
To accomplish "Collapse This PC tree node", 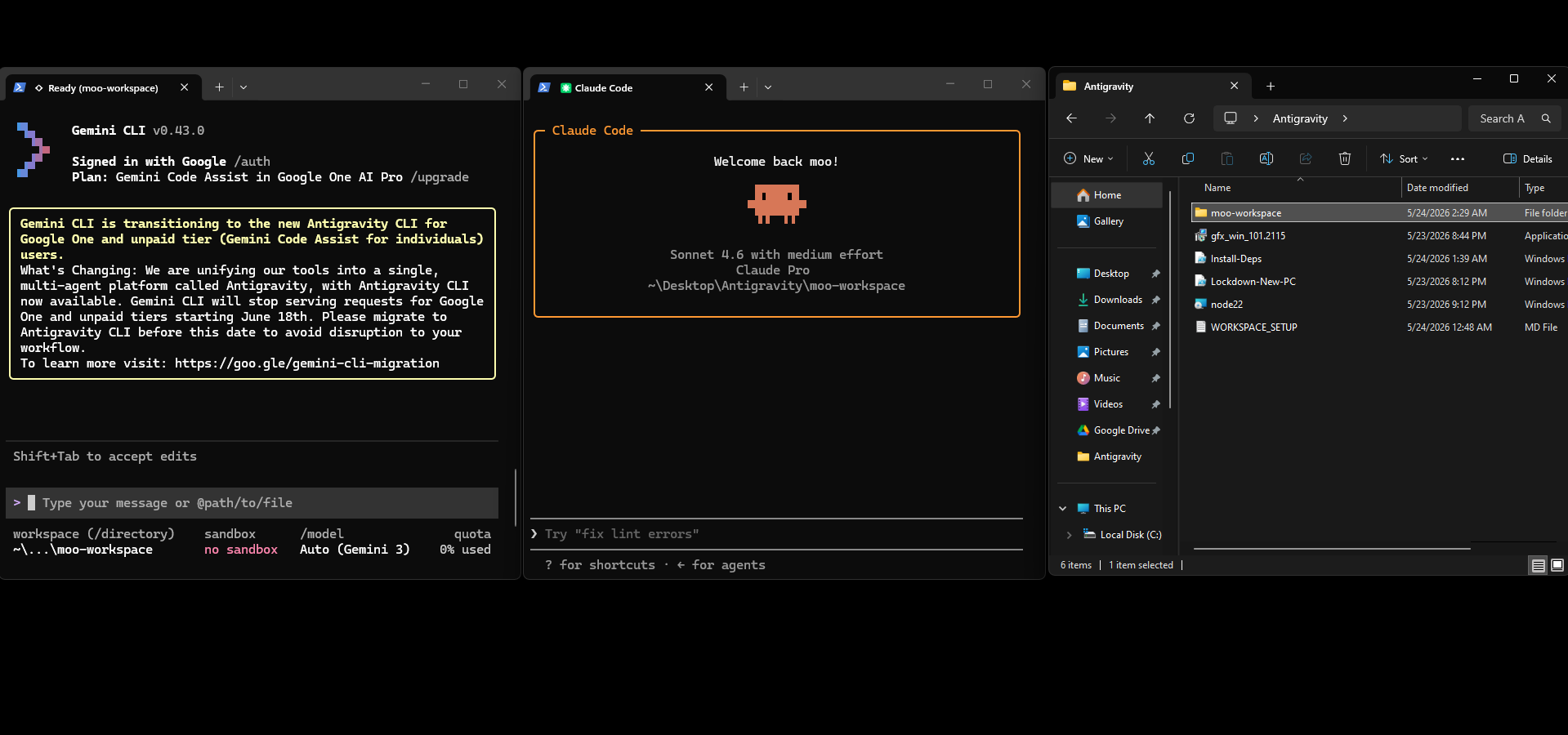I will 1063,509.
